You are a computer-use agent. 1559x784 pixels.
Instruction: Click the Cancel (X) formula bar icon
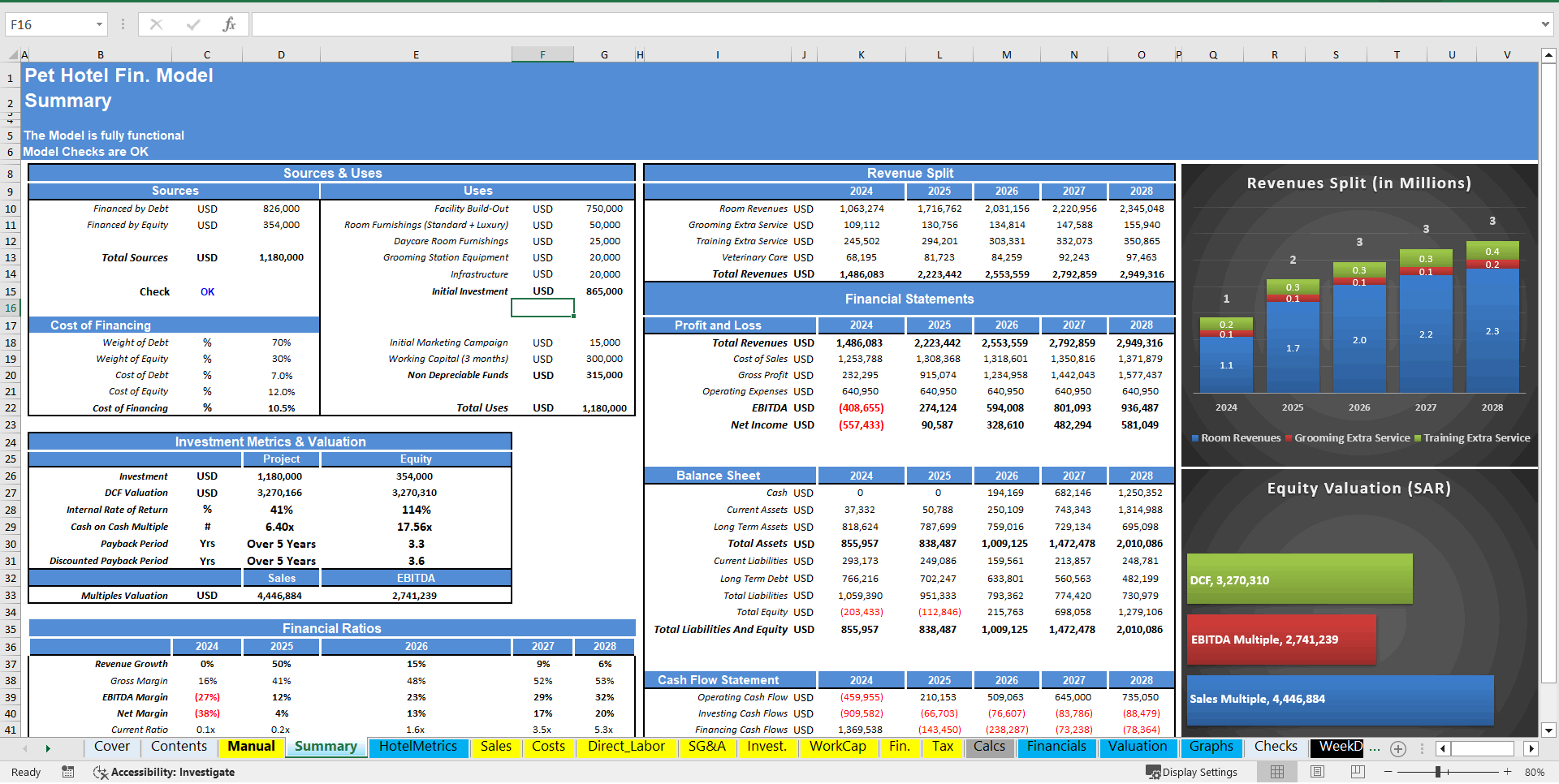click(x=157, y=24)
